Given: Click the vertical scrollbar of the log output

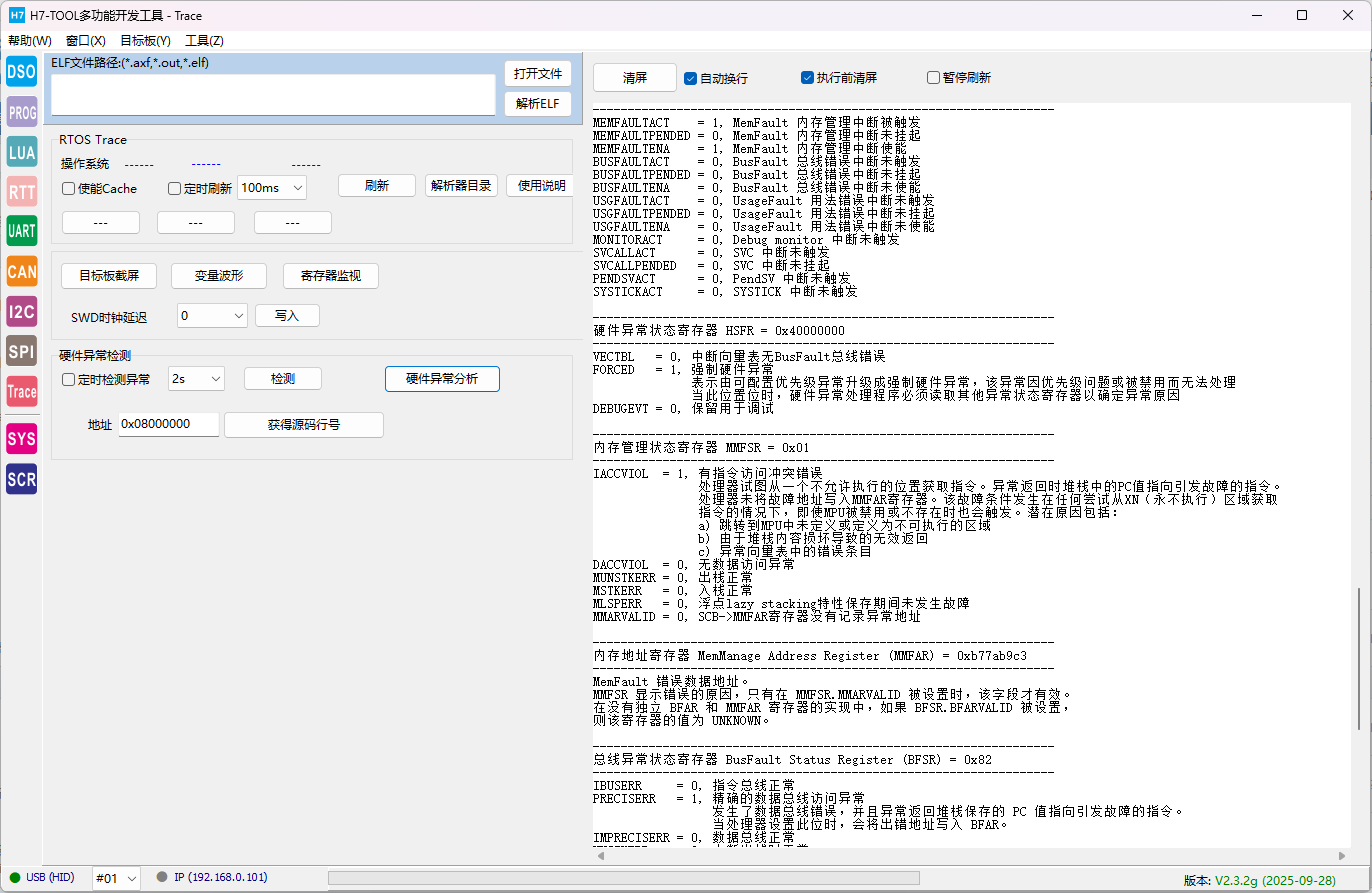Looking at the screenshot, I should pyautogui.click(x=1357, y=658).
